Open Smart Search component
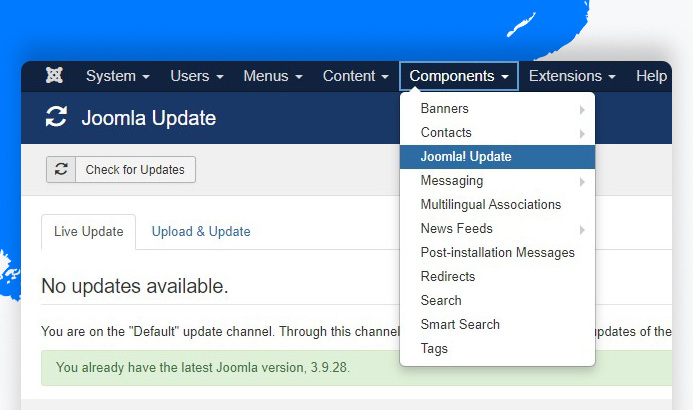The image size is (693, 410). coord(497,324)
